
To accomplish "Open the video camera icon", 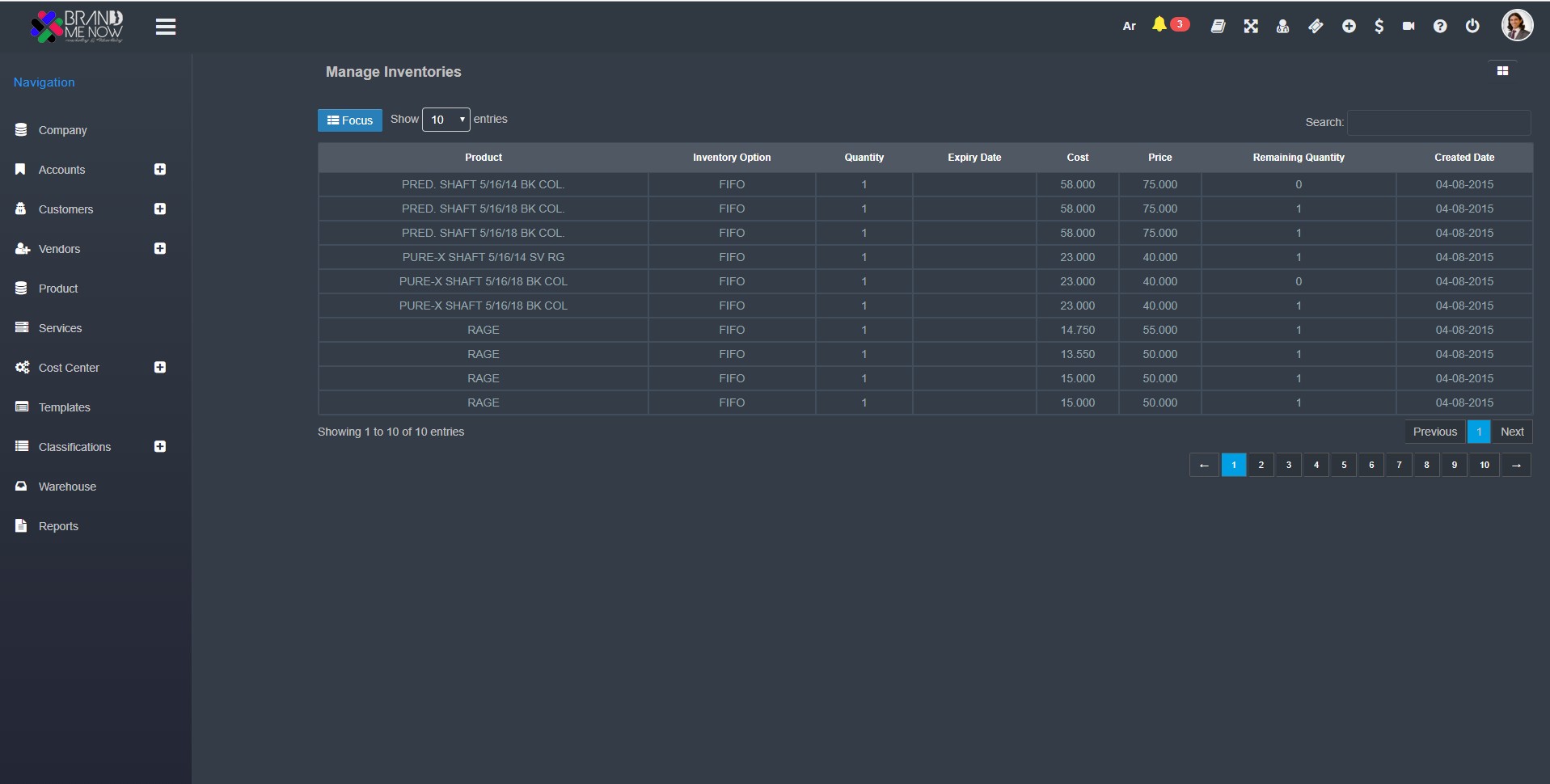I will tap(1409, 26).
